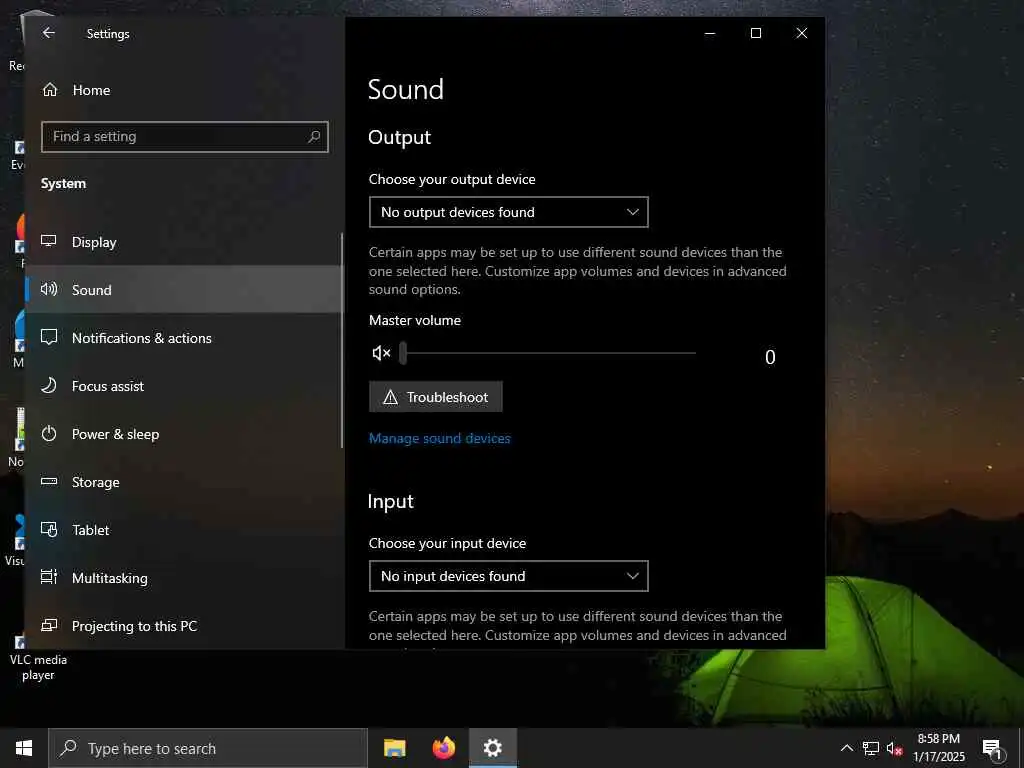Click the Master volume slider track

(x=549, y=353)
